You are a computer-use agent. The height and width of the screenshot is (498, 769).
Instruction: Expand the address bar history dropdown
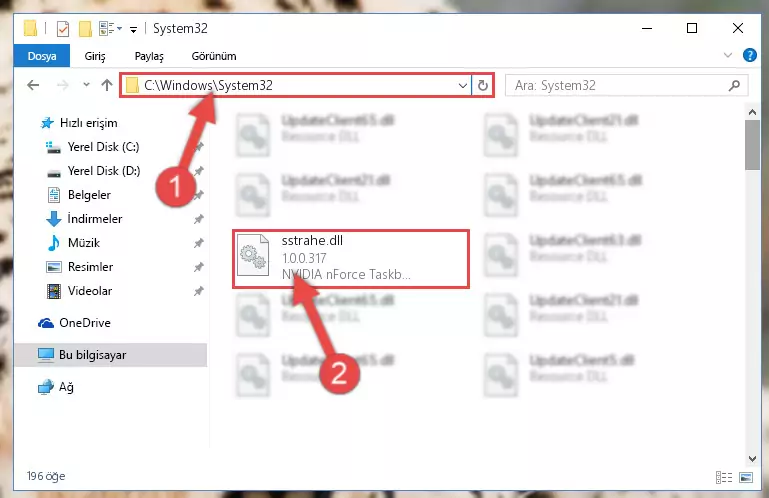[x=462, y=85]
